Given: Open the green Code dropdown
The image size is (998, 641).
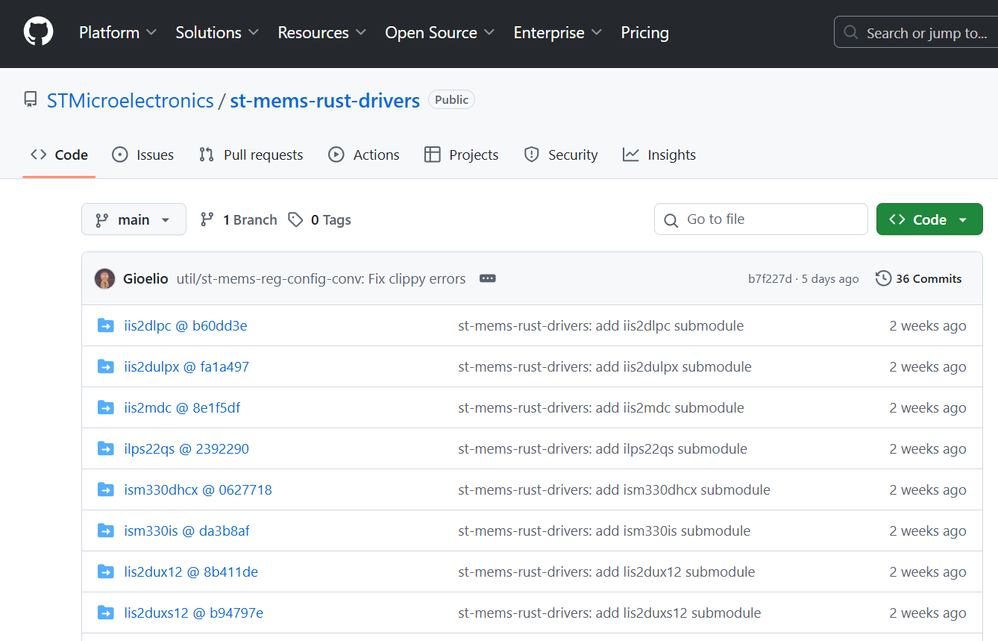Looking at the screenshot, I should pos(928,219).
